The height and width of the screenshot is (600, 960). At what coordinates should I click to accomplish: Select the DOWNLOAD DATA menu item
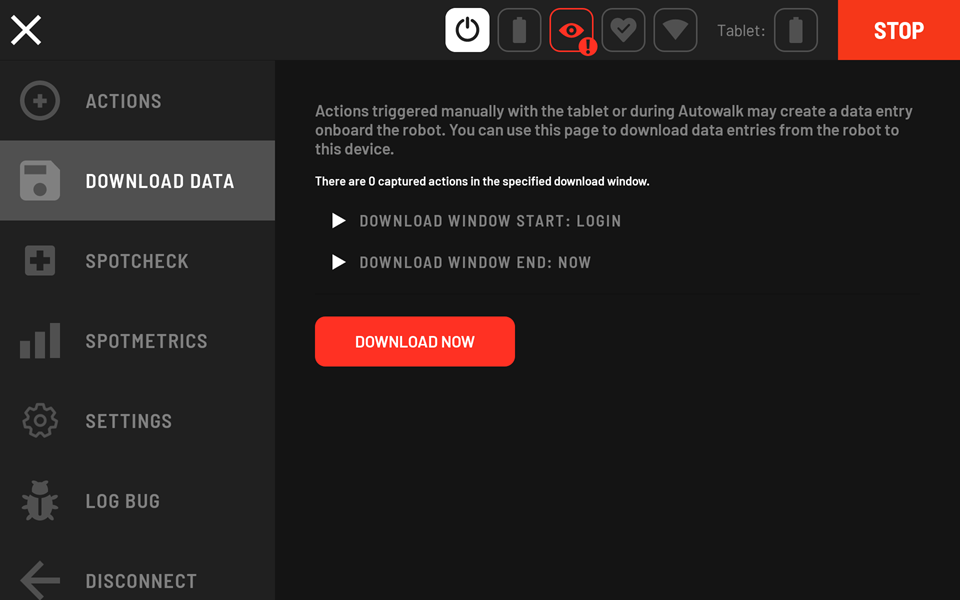point(137,181)
